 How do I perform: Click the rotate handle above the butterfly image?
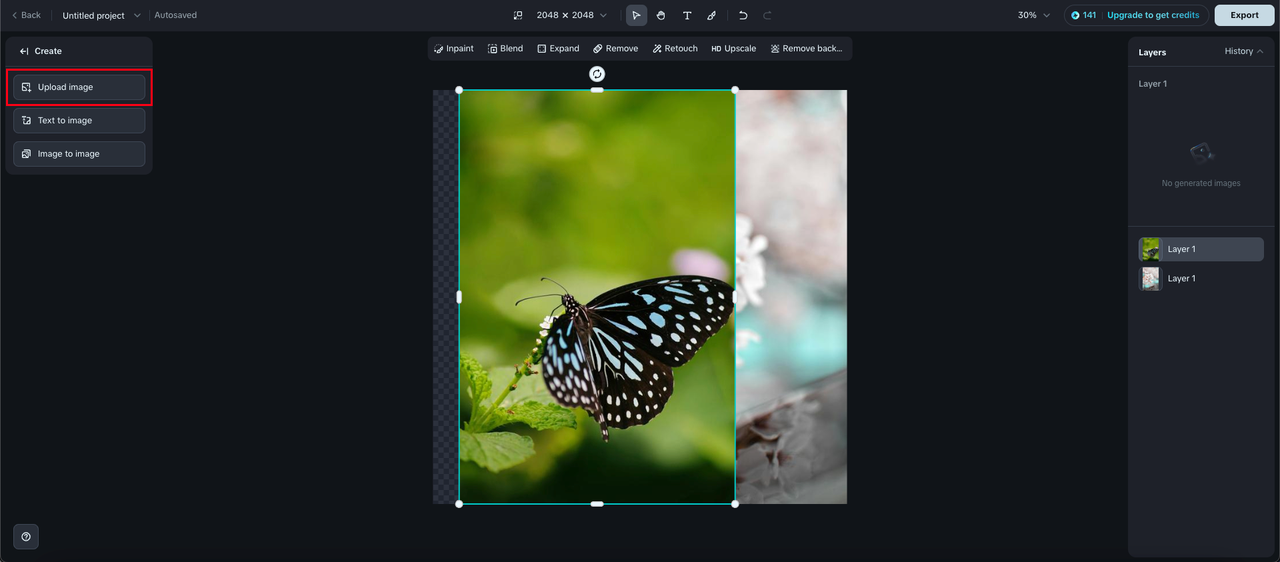pyautogui.click(x=597, y=74)
